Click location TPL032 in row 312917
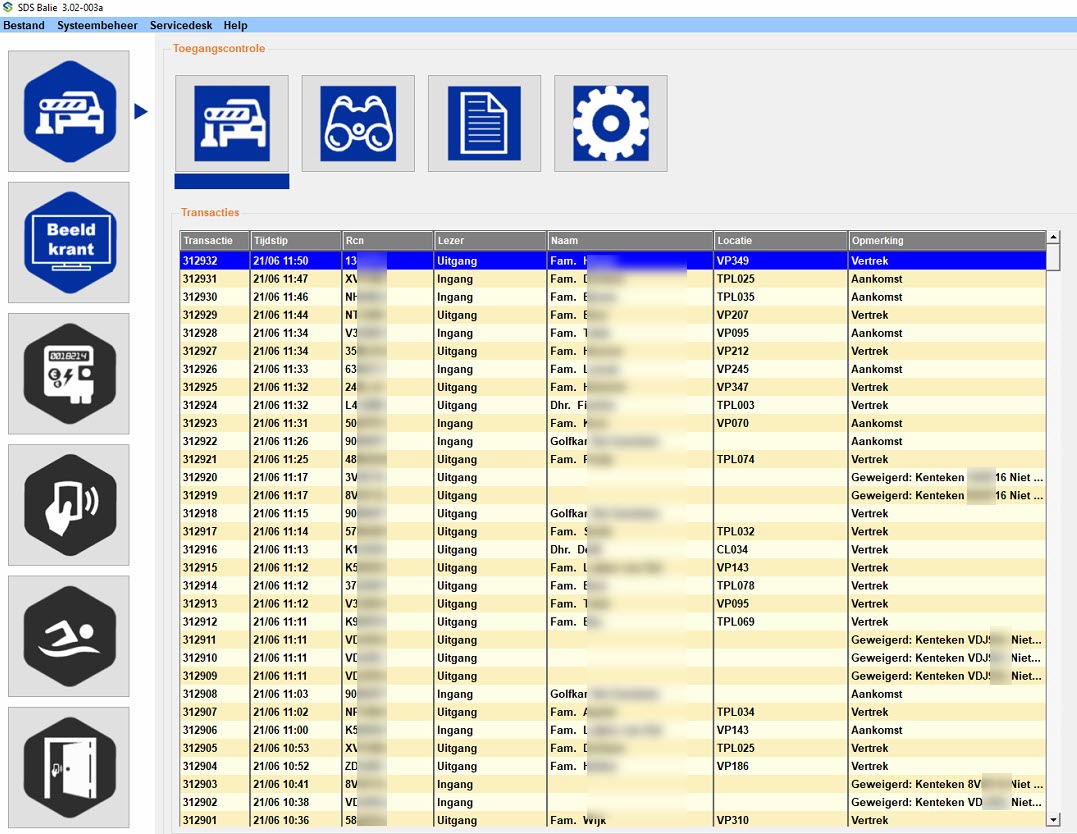The height and width of the screenshot is (834, 1077). (736, 532)
